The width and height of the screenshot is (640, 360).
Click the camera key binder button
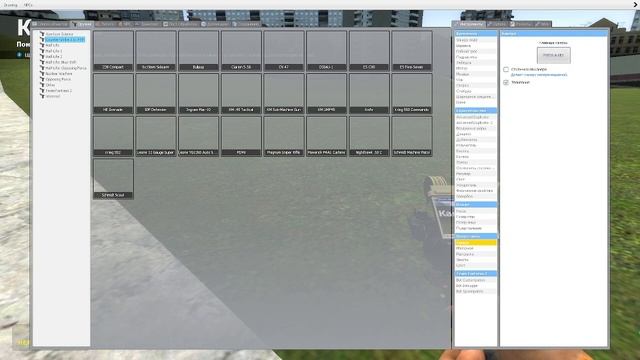[553, 55]
